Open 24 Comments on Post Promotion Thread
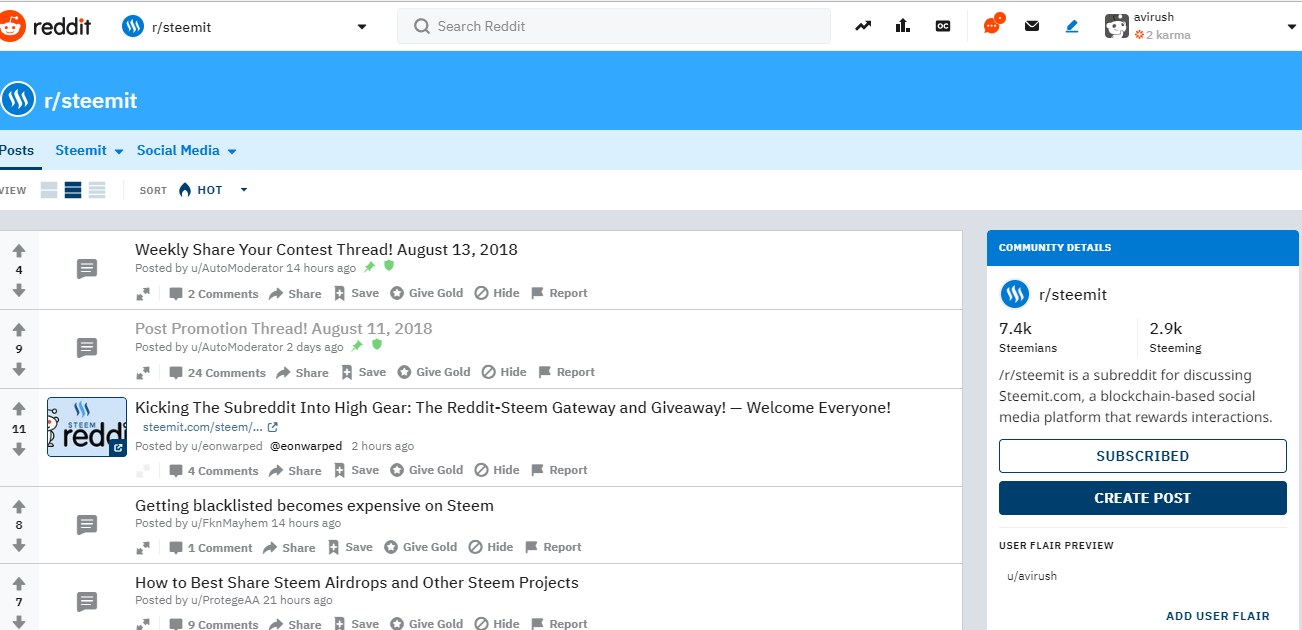 click(x=217, y=372)
